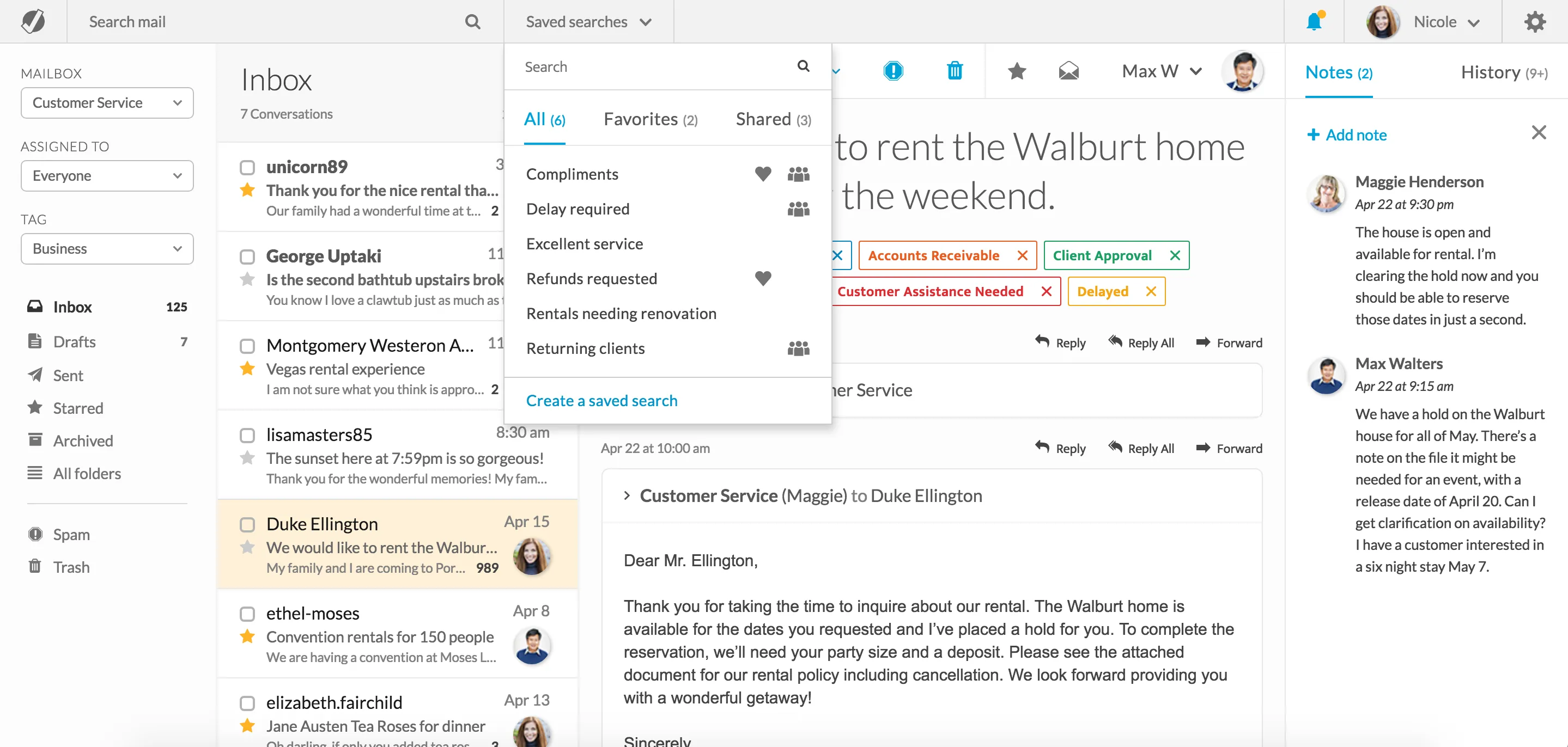Screen dimensions: 1568x747
Task: Toggle star on lisamasters85 conversation
Action: tap(247, 458)
